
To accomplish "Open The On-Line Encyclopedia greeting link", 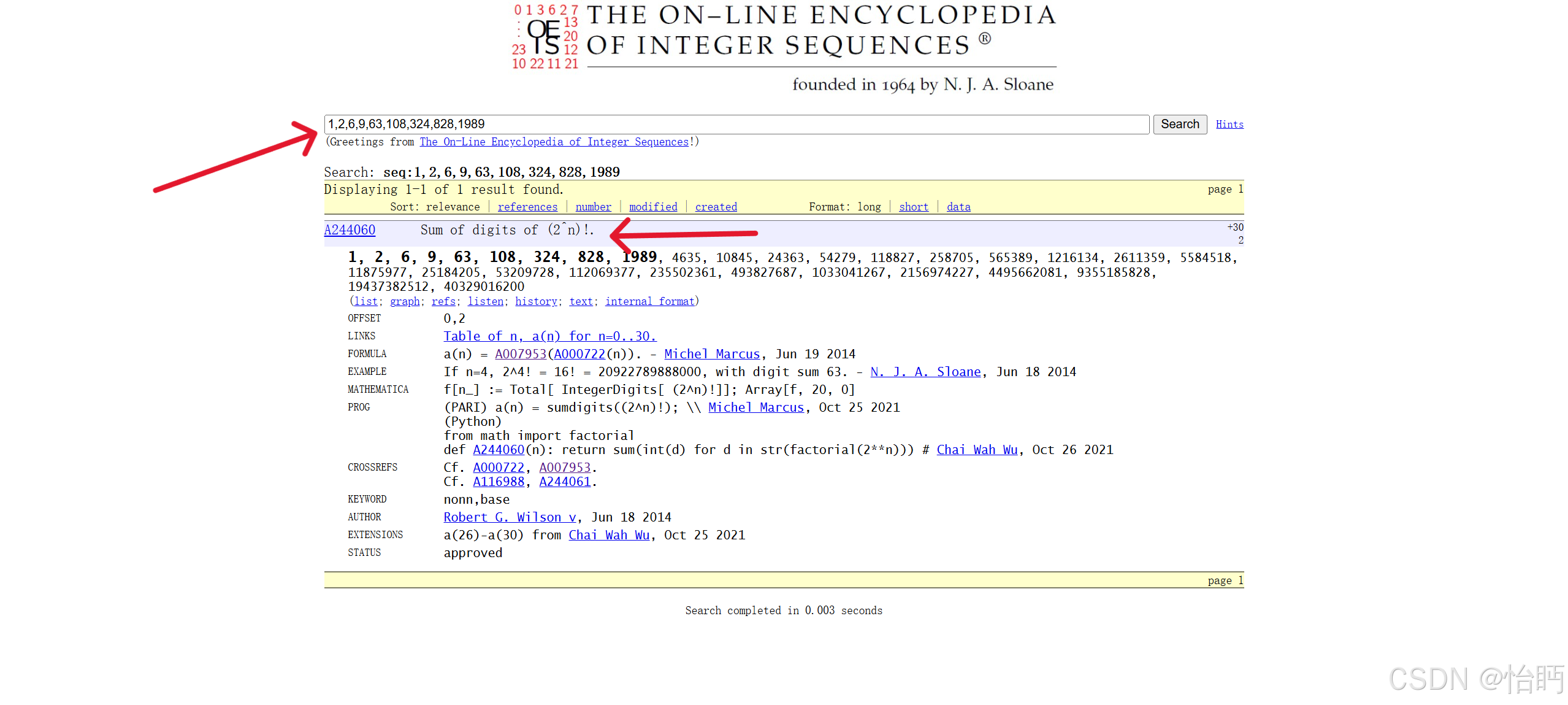I will tap(554, 142).
